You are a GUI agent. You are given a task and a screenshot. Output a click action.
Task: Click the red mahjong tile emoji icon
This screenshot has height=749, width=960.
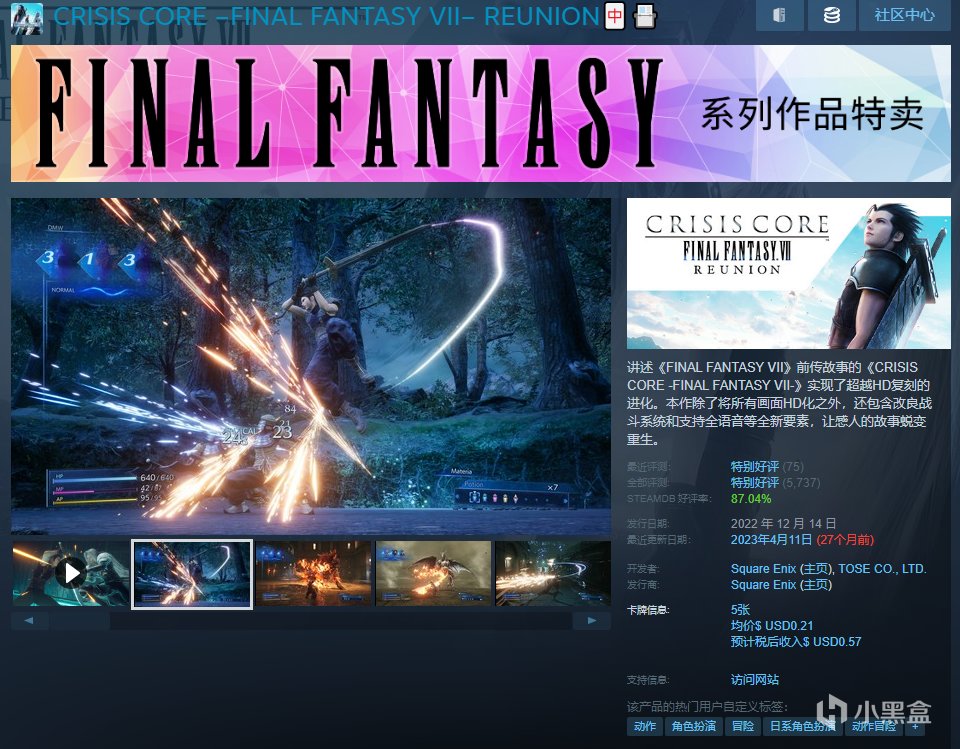[615, 17]
